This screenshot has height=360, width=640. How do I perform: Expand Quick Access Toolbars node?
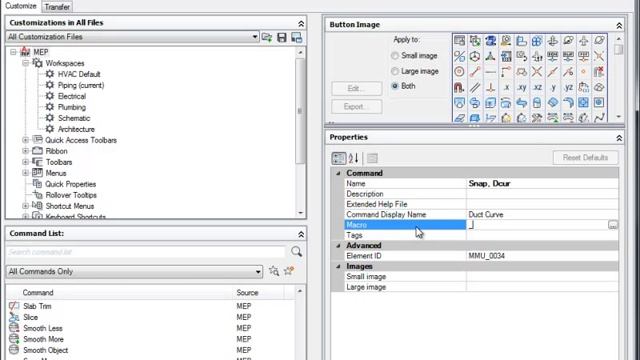tap(25, 140)
